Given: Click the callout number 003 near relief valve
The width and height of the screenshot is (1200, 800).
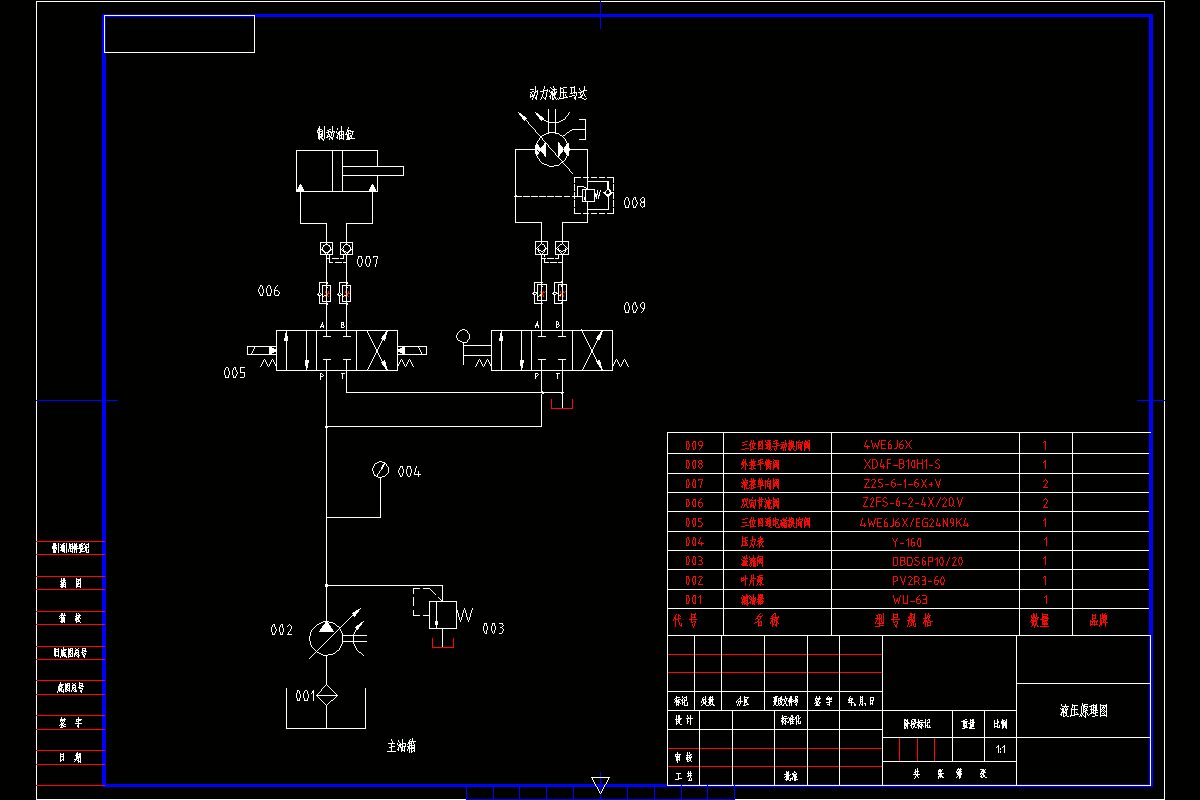Looking at the screenshot, I should (x=493, y=629).
